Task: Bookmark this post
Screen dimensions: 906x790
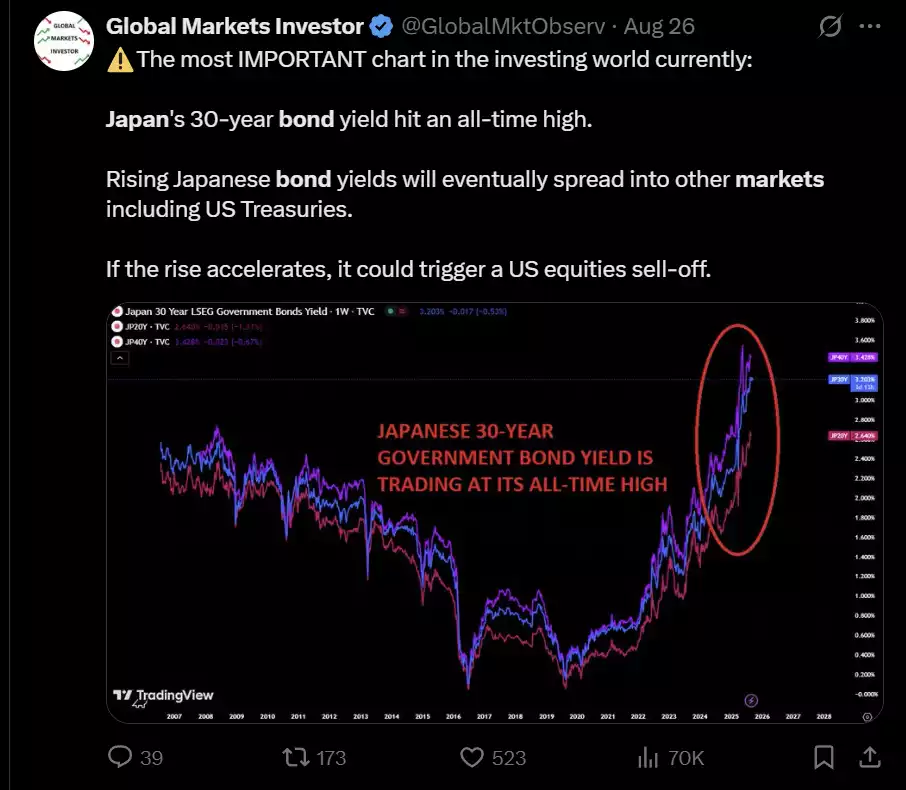Action: (823, 757)
